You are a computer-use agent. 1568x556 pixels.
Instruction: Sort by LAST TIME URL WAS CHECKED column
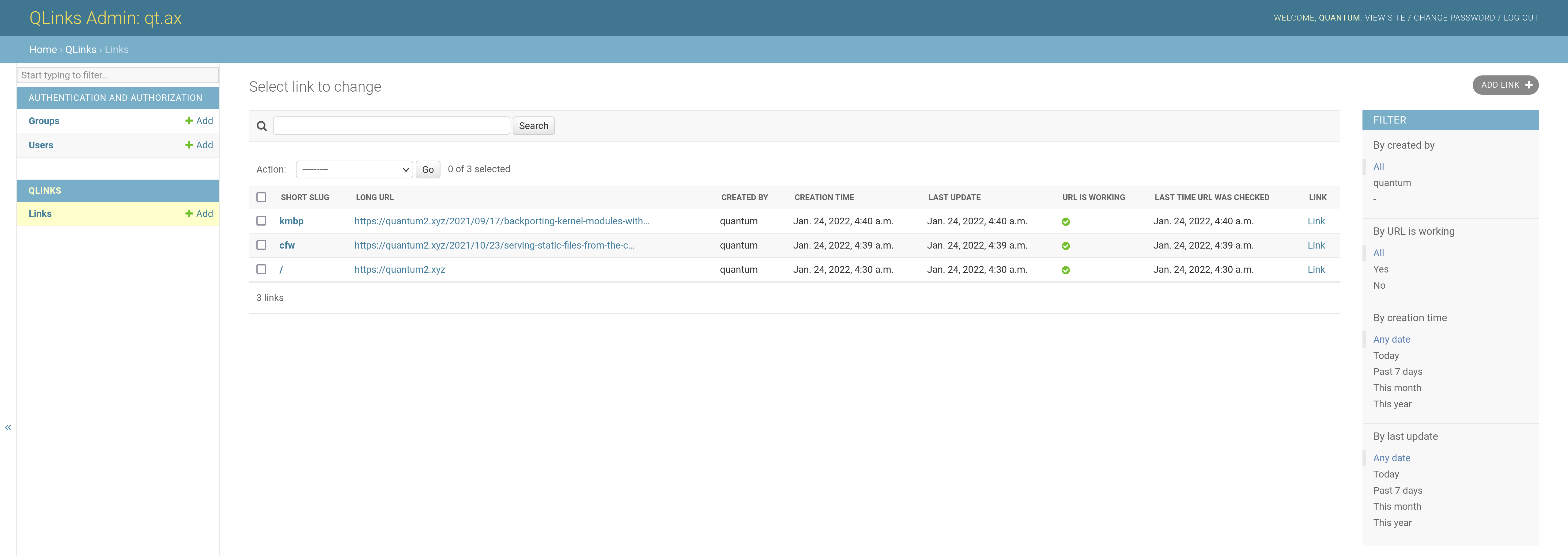point(1212,197)
